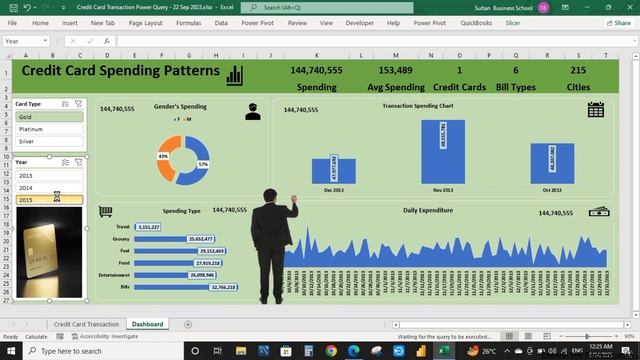Switch to the Insert ribbon tab
This screenshot has height=360, width=640.
(x=70, y=23)
